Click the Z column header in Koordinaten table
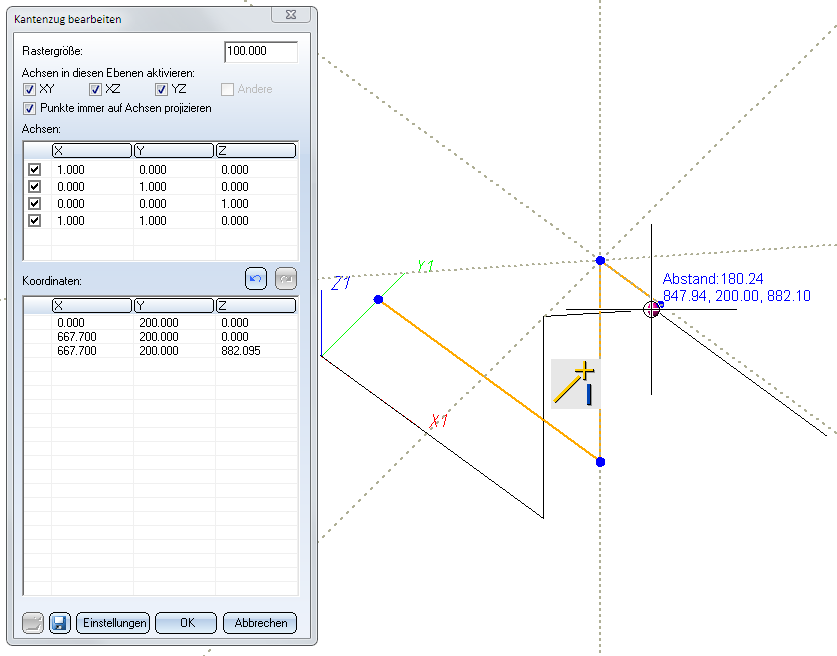The image size is (837, 656). point(255,306)
